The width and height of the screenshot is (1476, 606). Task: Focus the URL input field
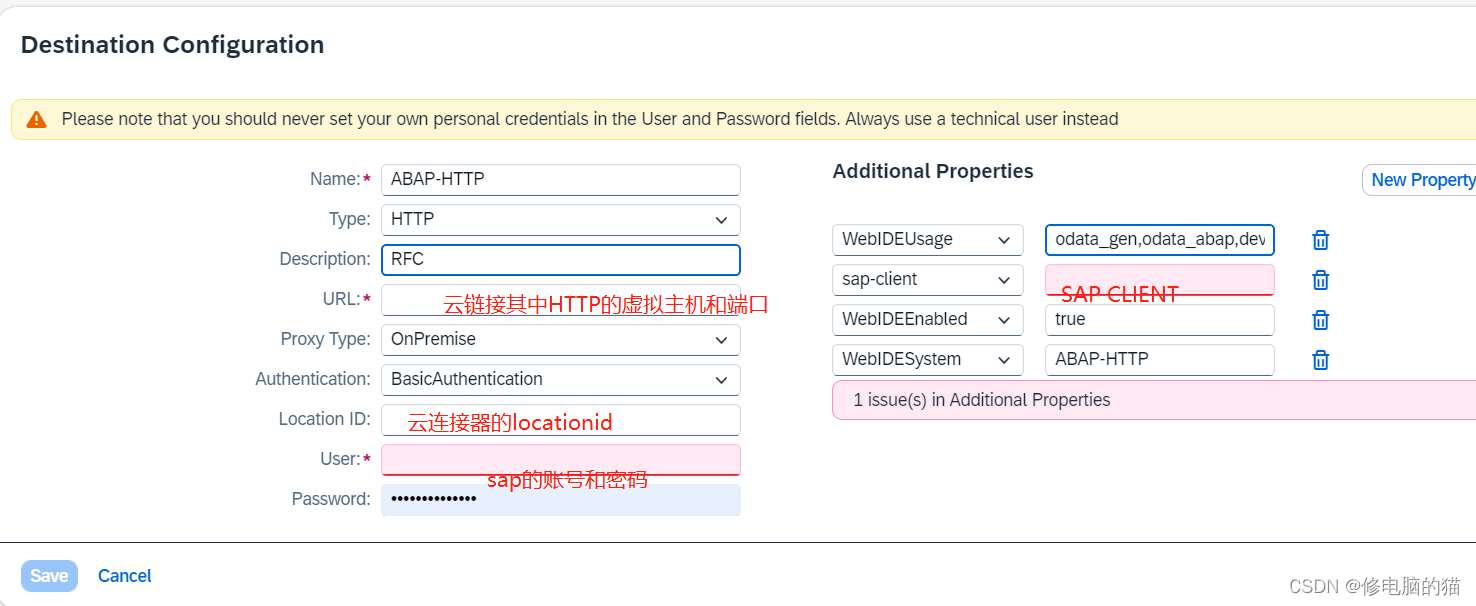pos(410,300)
